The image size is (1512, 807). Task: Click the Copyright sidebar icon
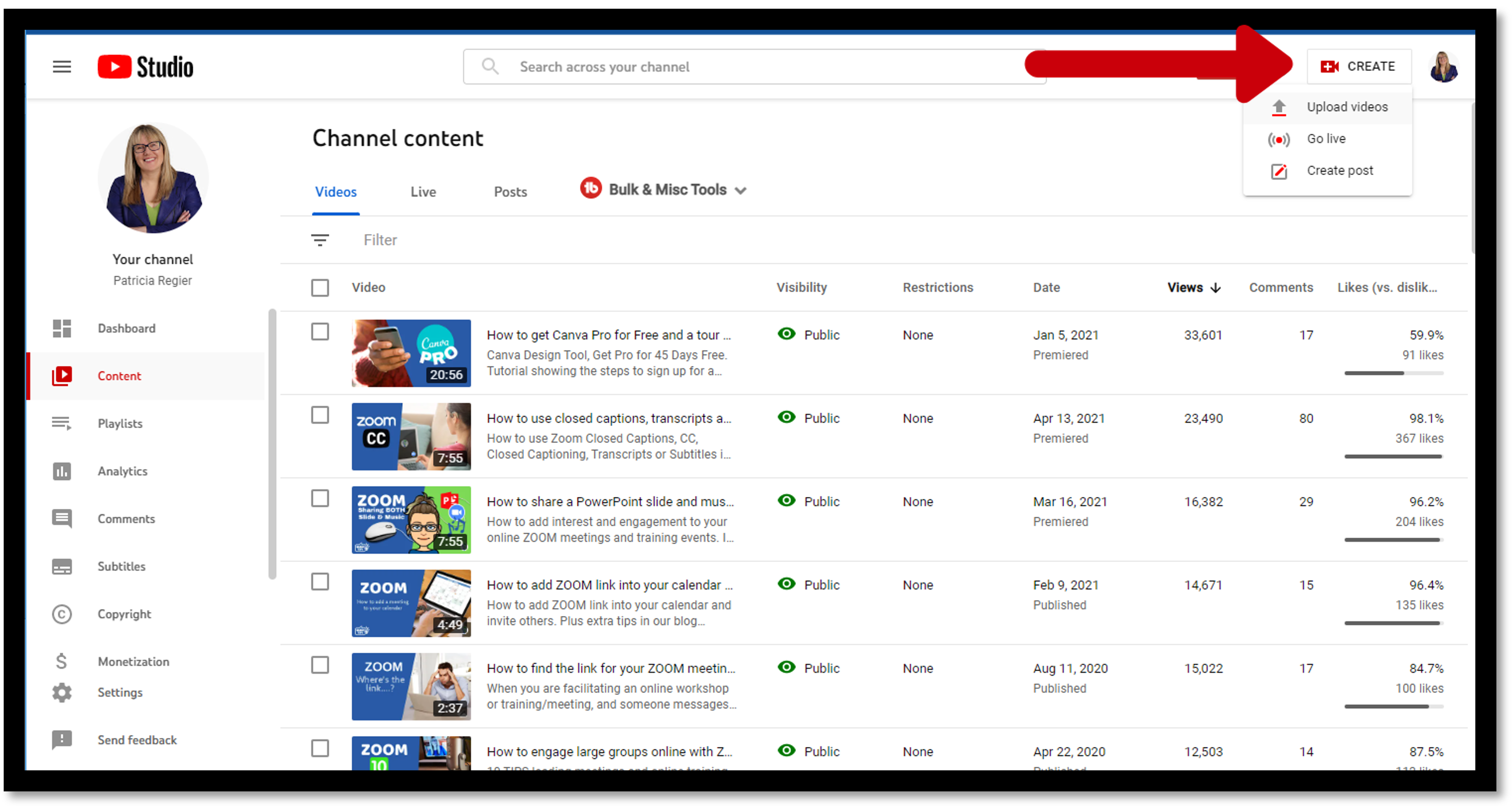[x=62, y=614]
